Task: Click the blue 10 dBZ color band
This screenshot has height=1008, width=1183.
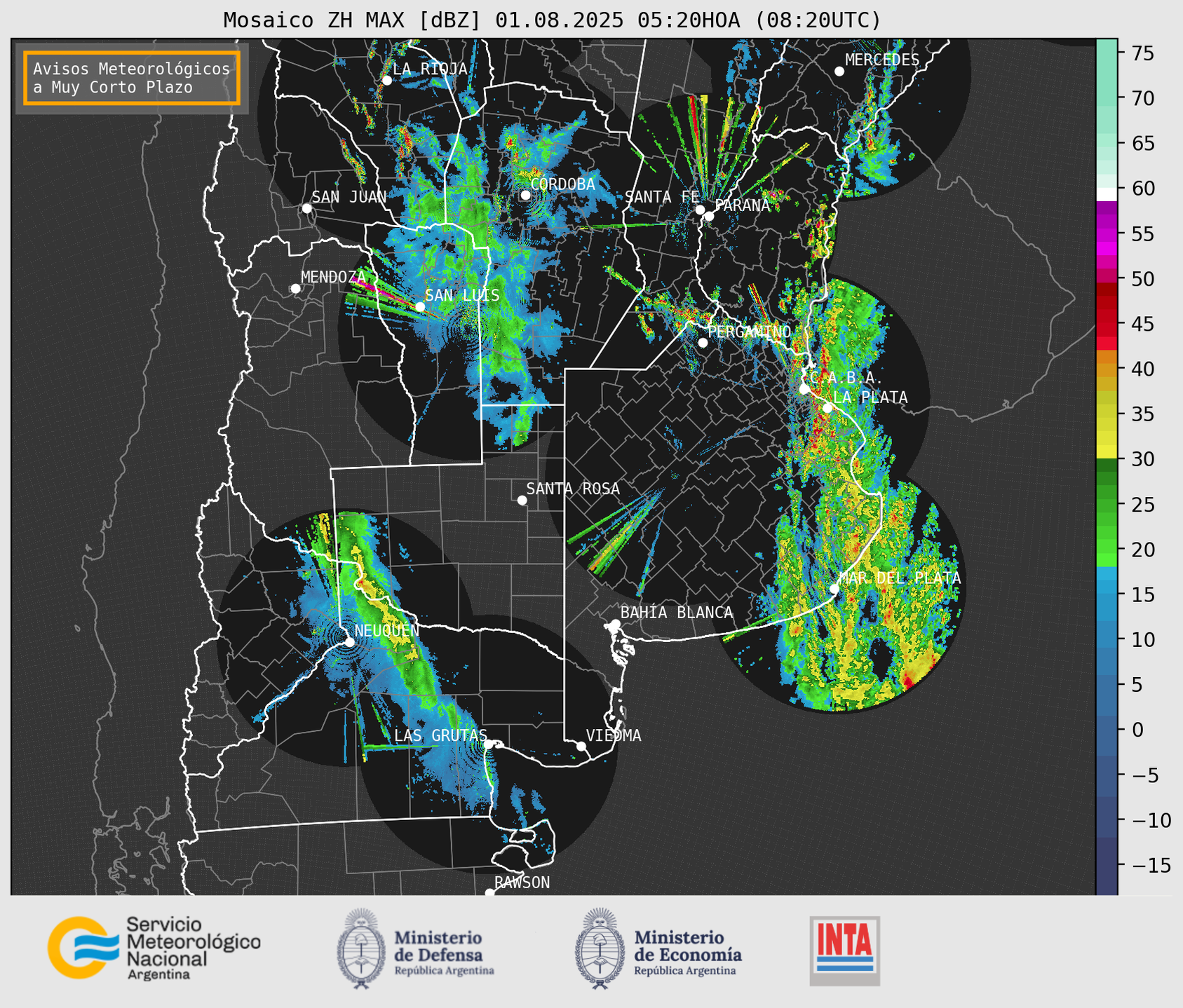Action: click(1106, 639)
